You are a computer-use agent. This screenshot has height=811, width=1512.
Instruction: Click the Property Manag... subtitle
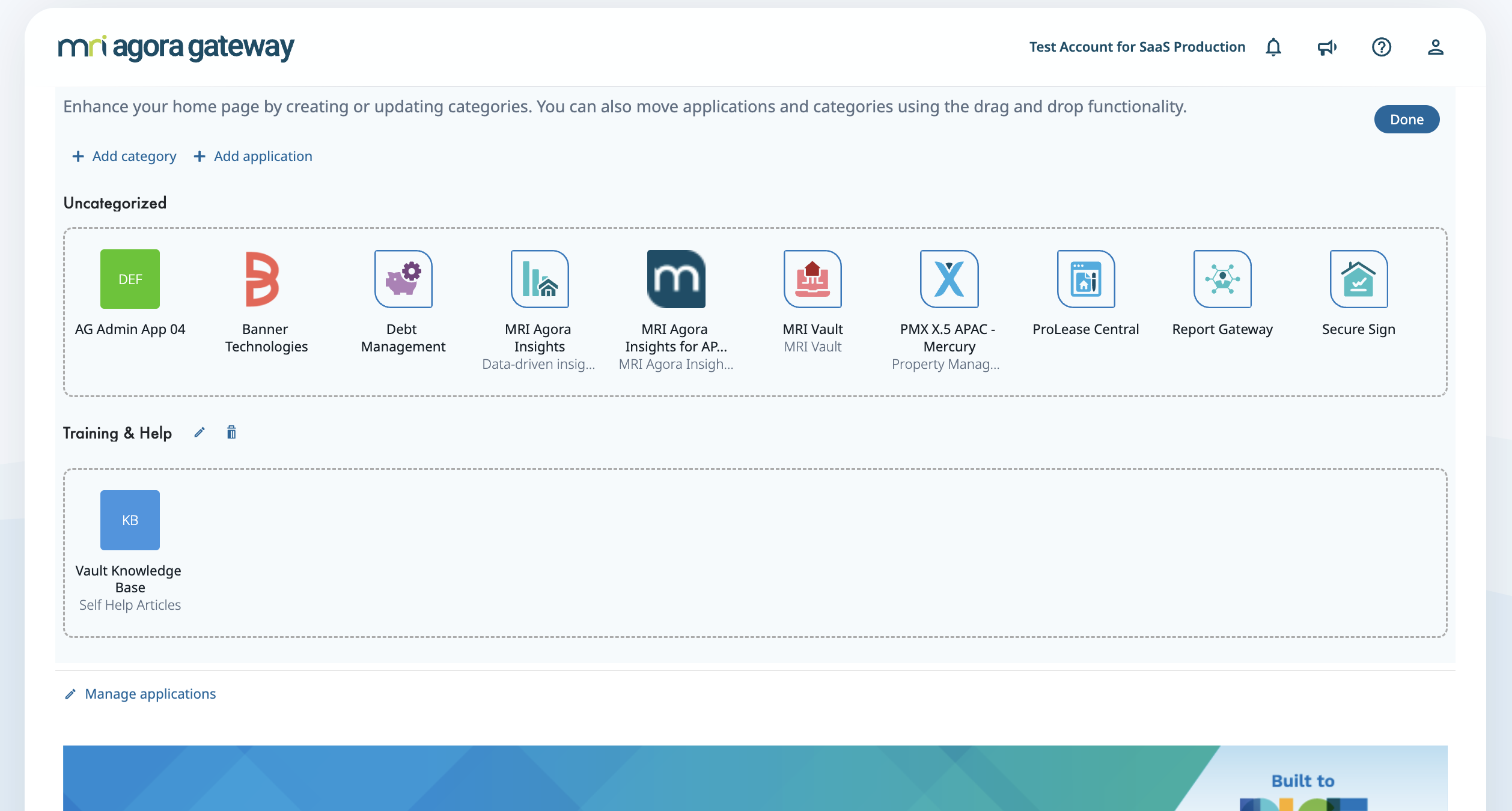tap(946, 364)
